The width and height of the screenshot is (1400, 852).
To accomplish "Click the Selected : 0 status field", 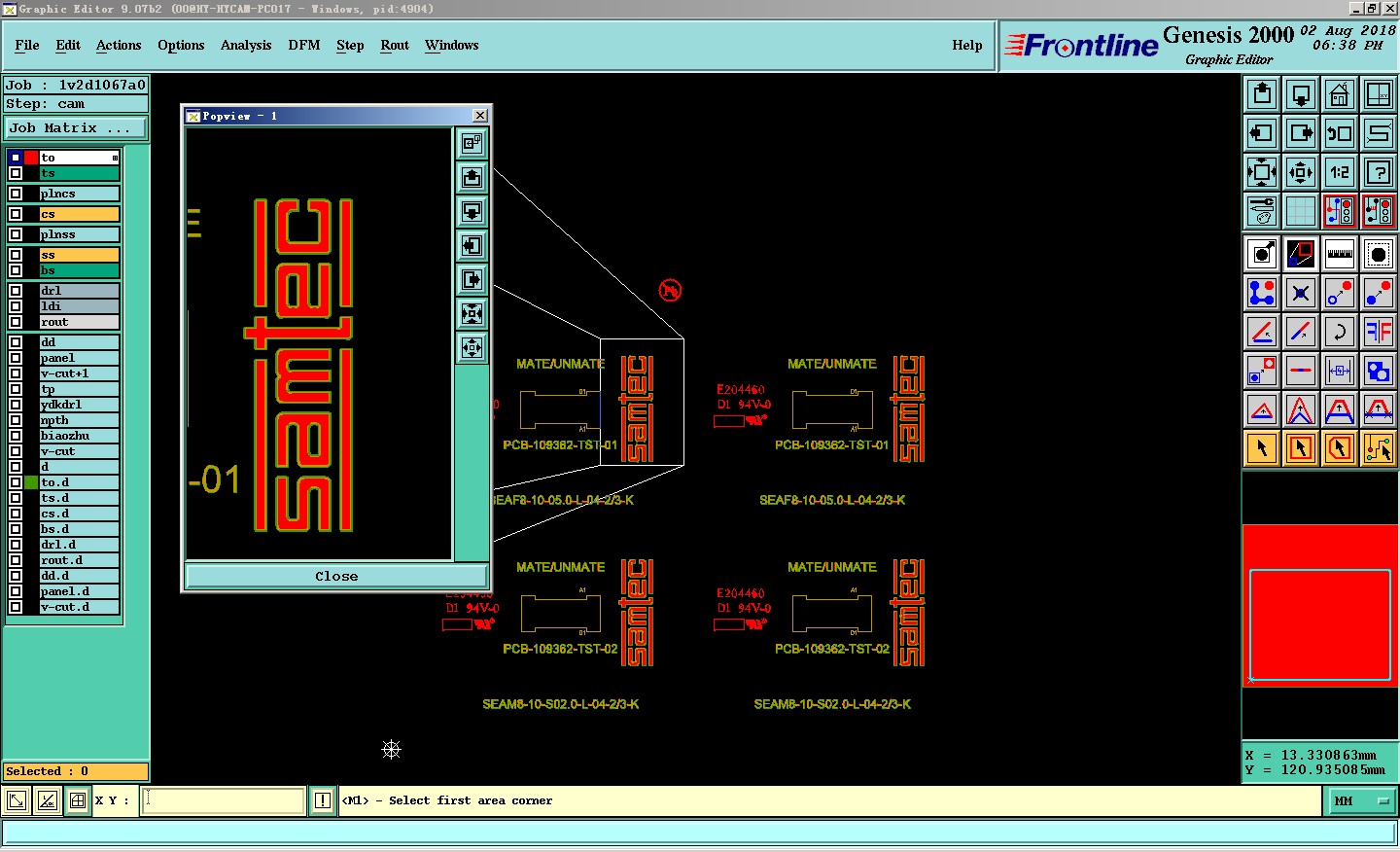I will coord(76,771).
